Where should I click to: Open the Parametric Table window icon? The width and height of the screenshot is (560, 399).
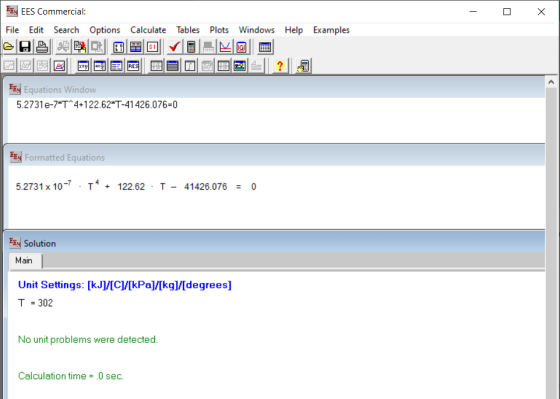156,66
